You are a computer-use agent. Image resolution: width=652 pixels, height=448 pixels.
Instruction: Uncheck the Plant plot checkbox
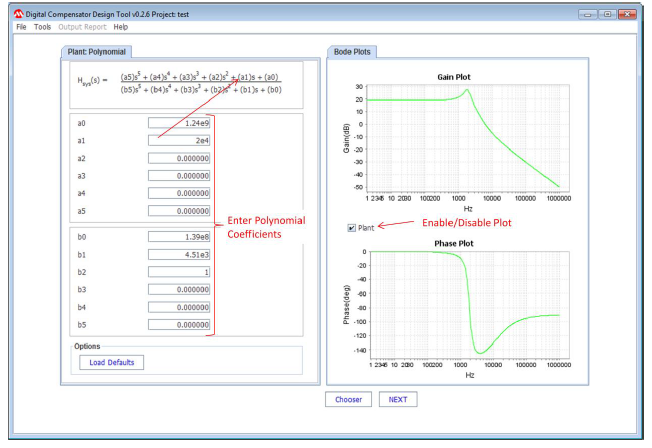(351, 228)
